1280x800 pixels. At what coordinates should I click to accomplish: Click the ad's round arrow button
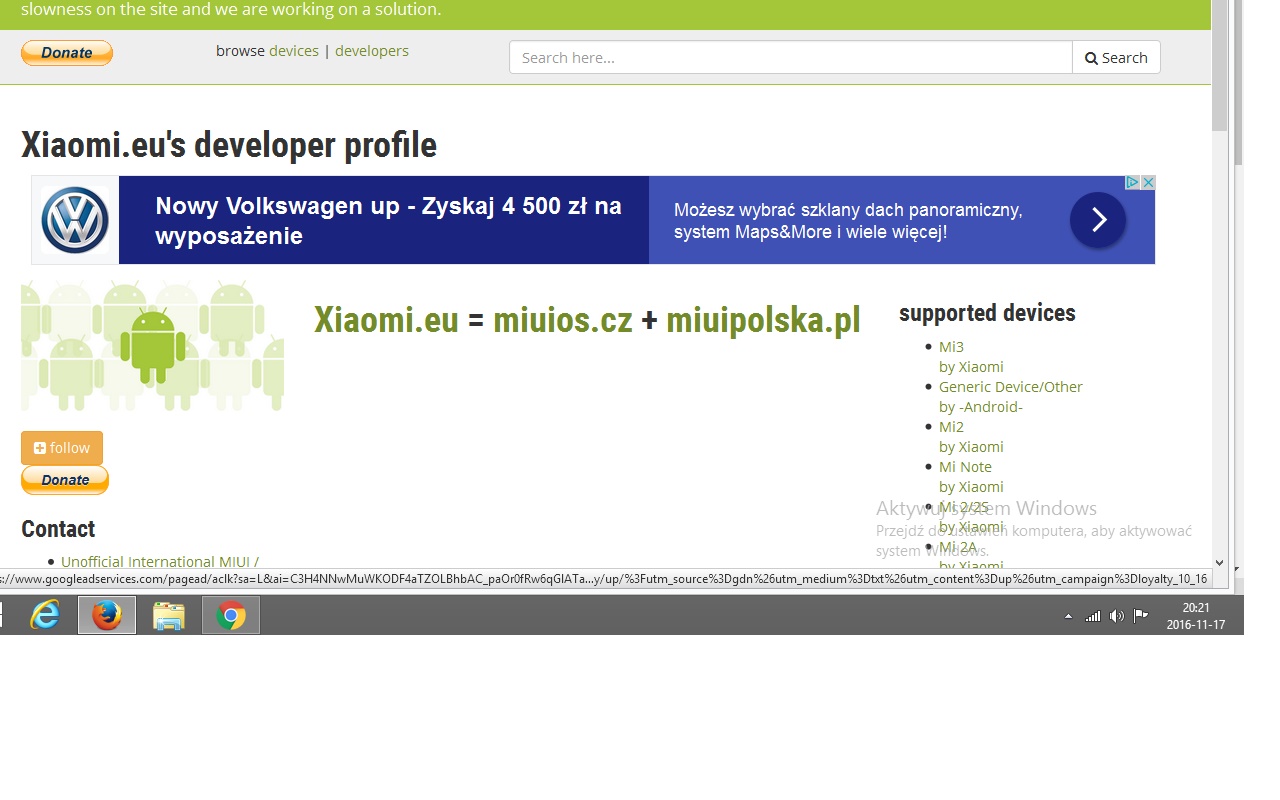1097,220
